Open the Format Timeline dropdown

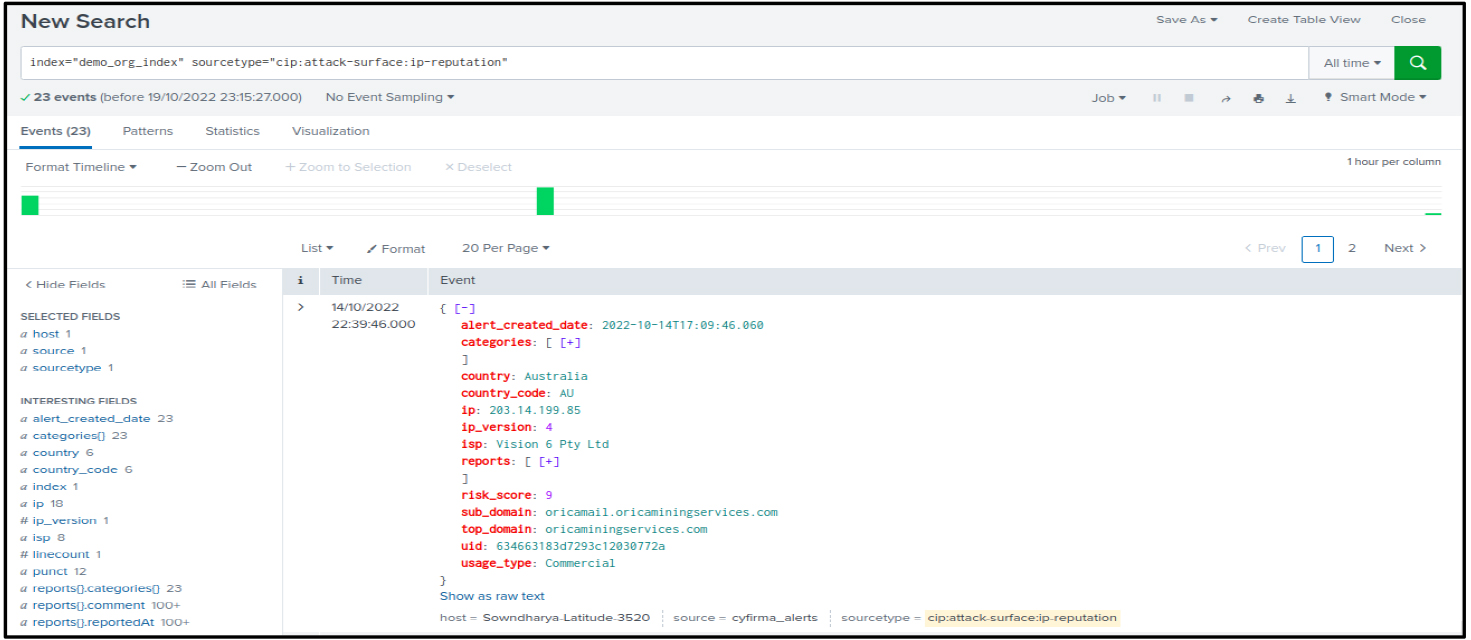[x=81, y=167]
